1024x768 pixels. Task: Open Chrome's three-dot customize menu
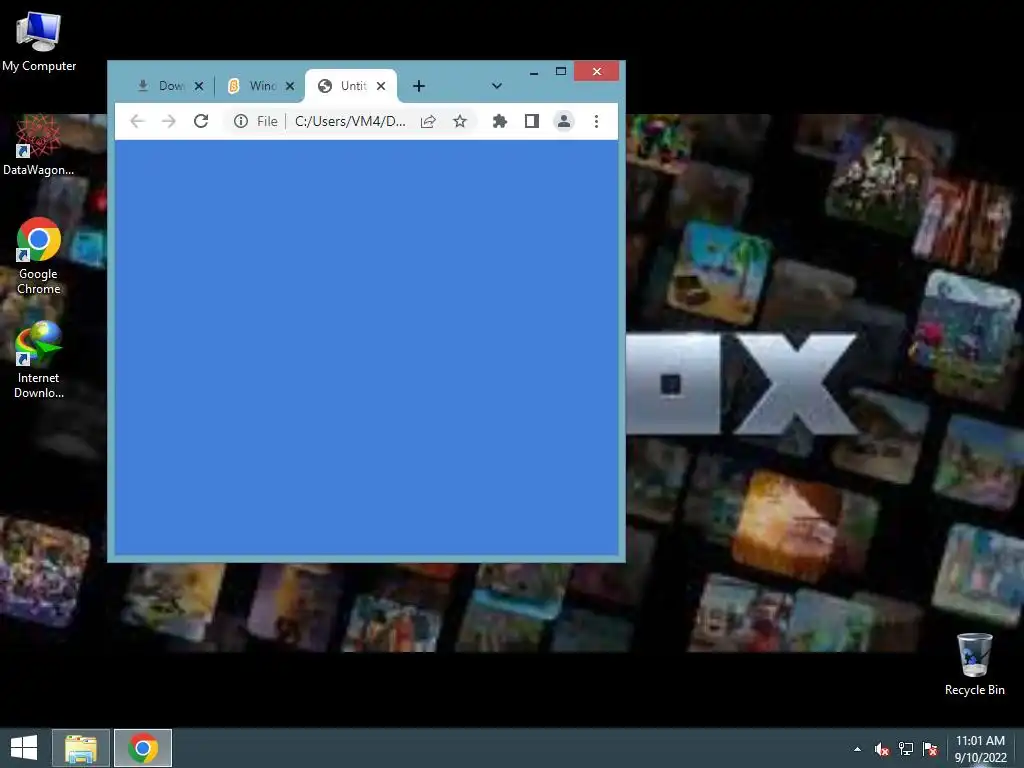596,121
